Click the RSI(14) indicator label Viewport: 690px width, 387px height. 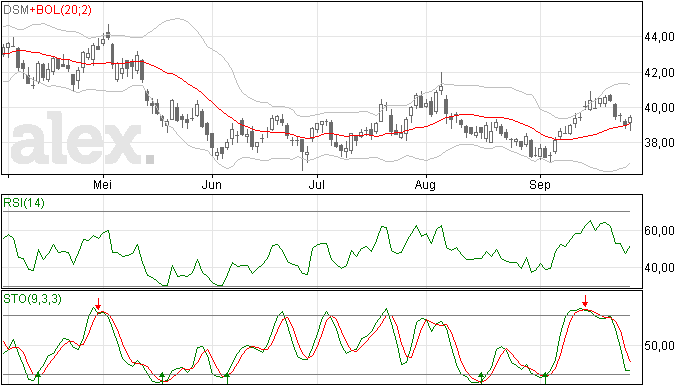pyautogui.click(x=24, y=203)
